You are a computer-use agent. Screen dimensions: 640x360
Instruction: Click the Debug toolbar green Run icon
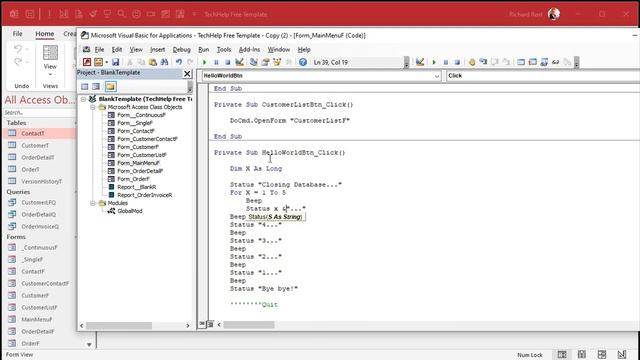(x=434, y=62)
